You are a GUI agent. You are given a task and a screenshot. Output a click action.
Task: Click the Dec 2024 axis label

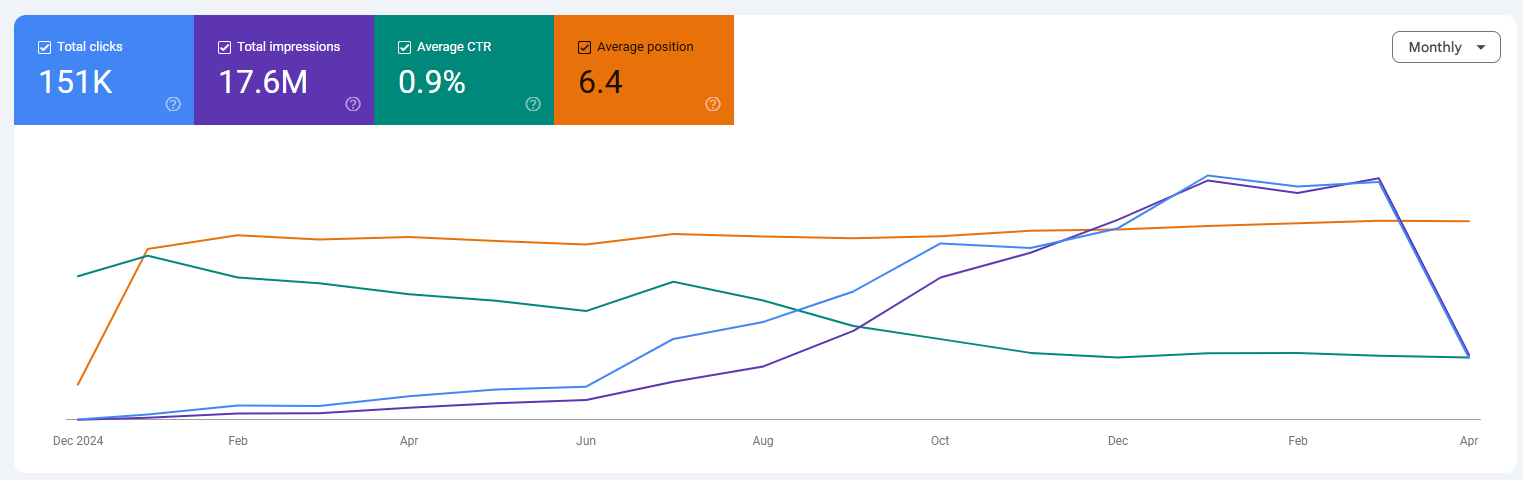[x=78, y=440]
